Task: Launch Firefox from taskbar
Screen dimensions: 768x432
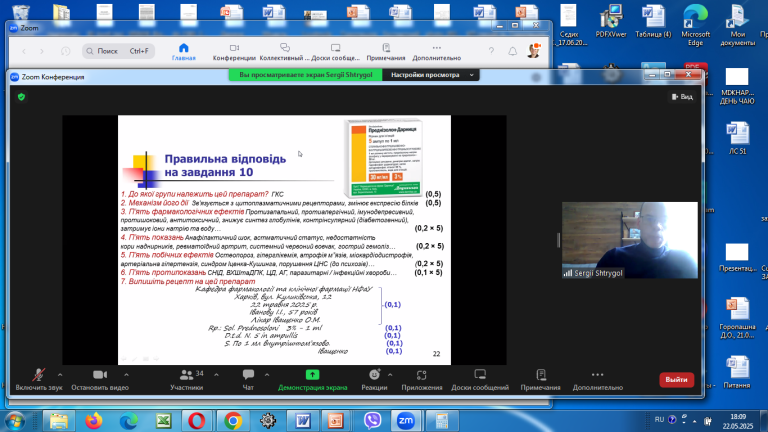Action: 94,421
